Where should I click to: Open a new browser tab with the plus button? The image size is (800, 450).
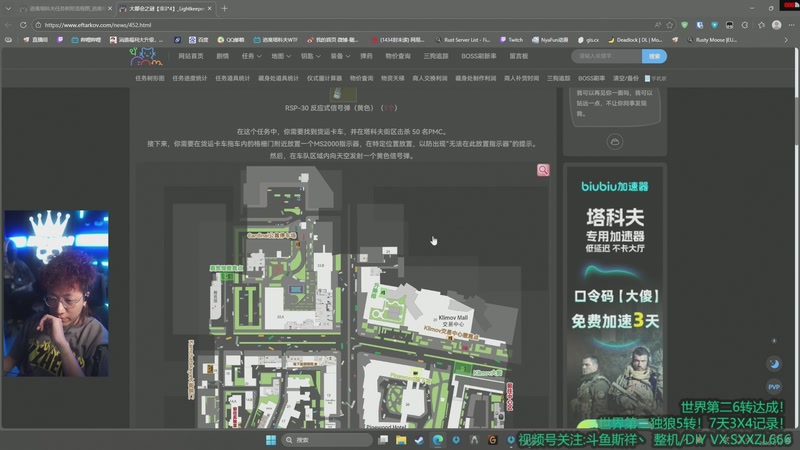pos(224,9)
